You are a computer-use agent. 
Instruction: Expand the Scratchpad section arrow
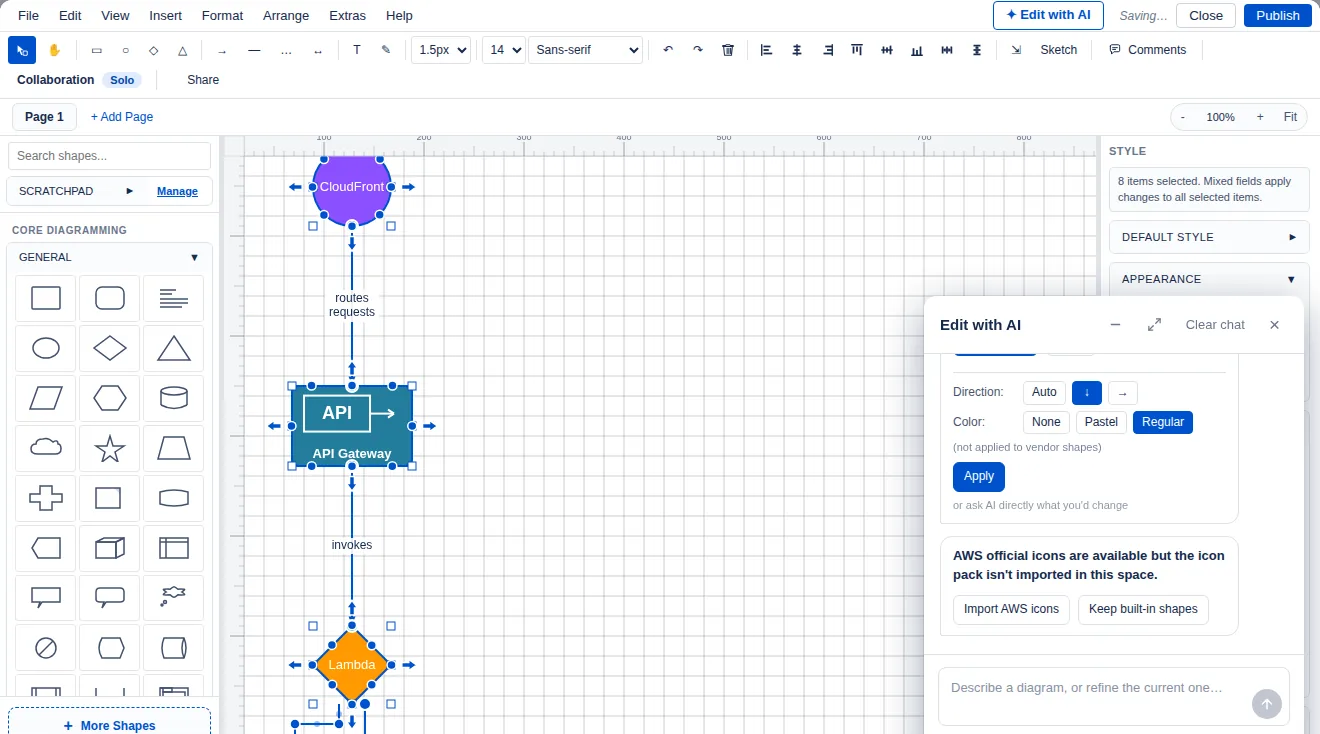point(130,191)
